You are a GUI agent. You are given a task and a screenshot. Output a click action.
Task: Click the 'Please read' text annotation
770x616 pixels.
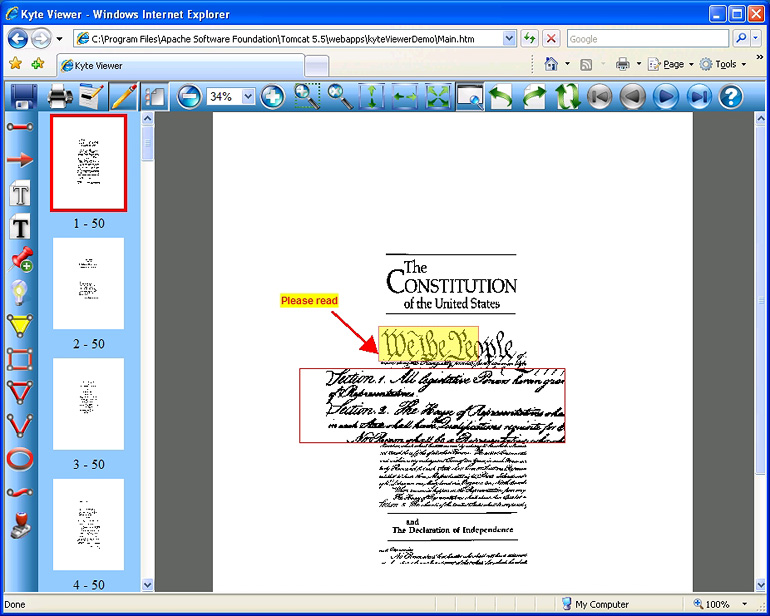click(309, 301)
